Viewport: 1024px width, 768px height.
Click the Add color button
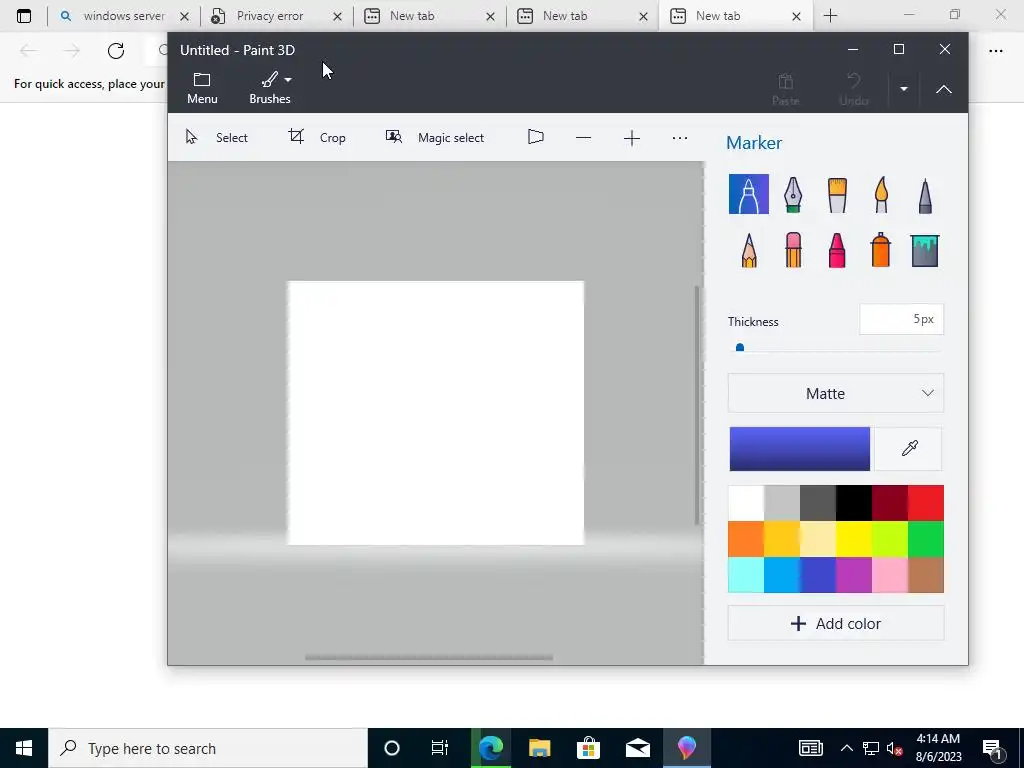tap(836, 624)
